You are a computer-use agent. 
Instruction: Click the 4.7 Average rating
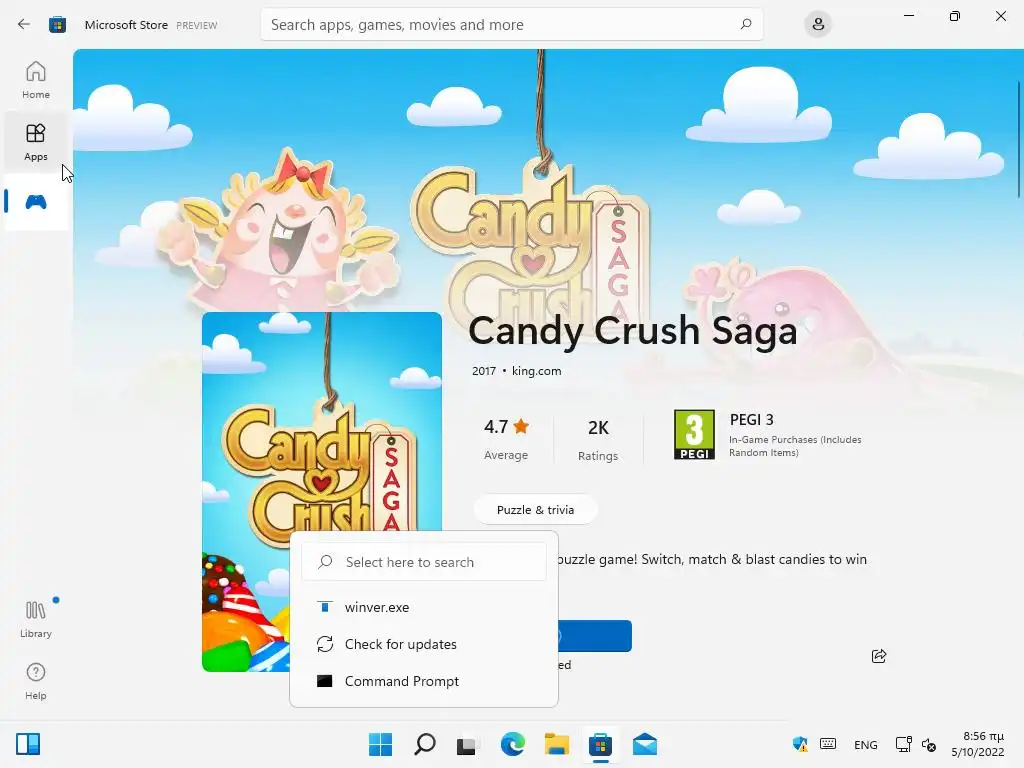(506, 440)
